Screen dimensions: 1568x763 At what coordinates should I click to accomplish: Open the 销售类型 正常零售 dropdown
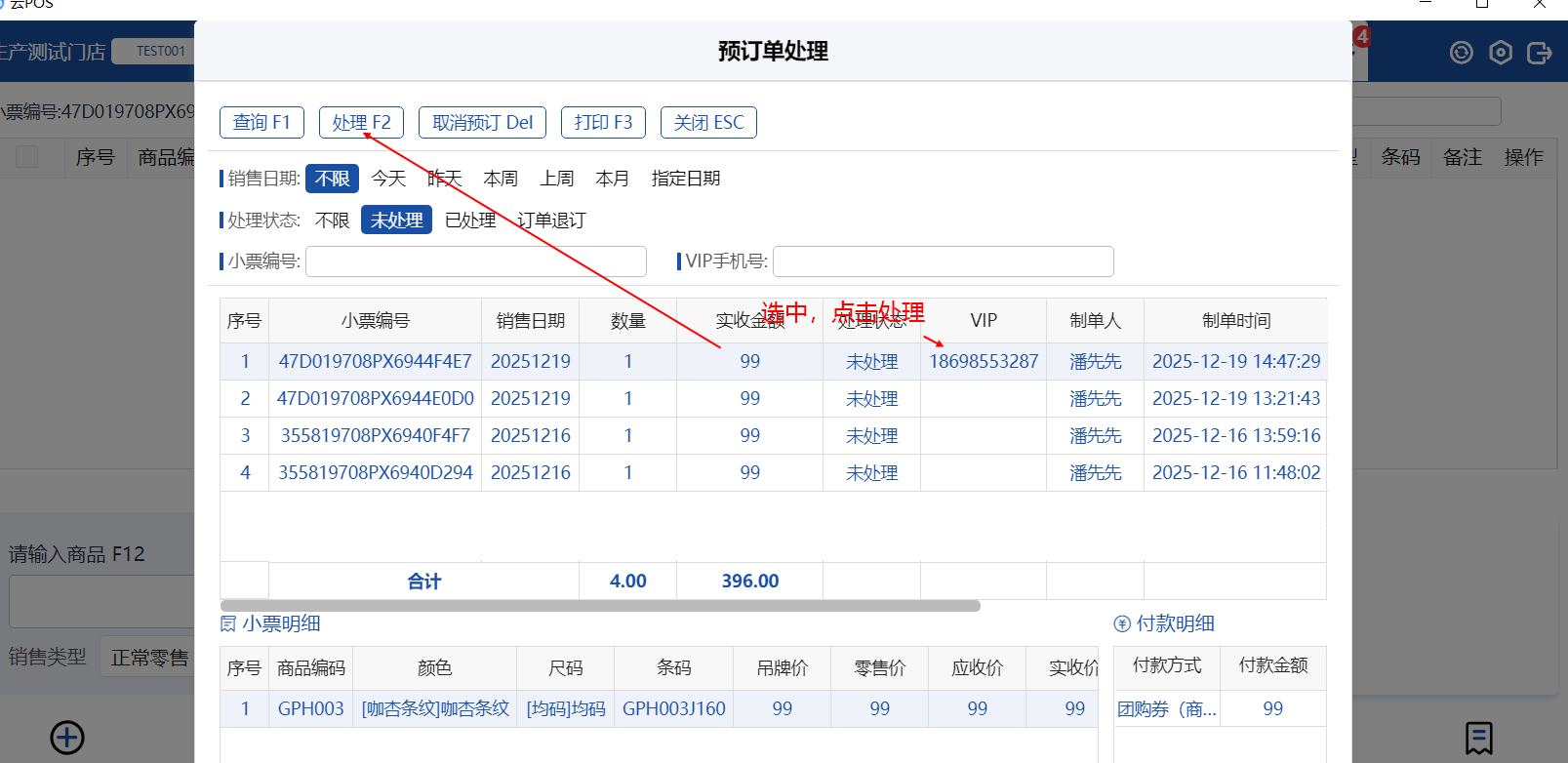pos(148,658)
